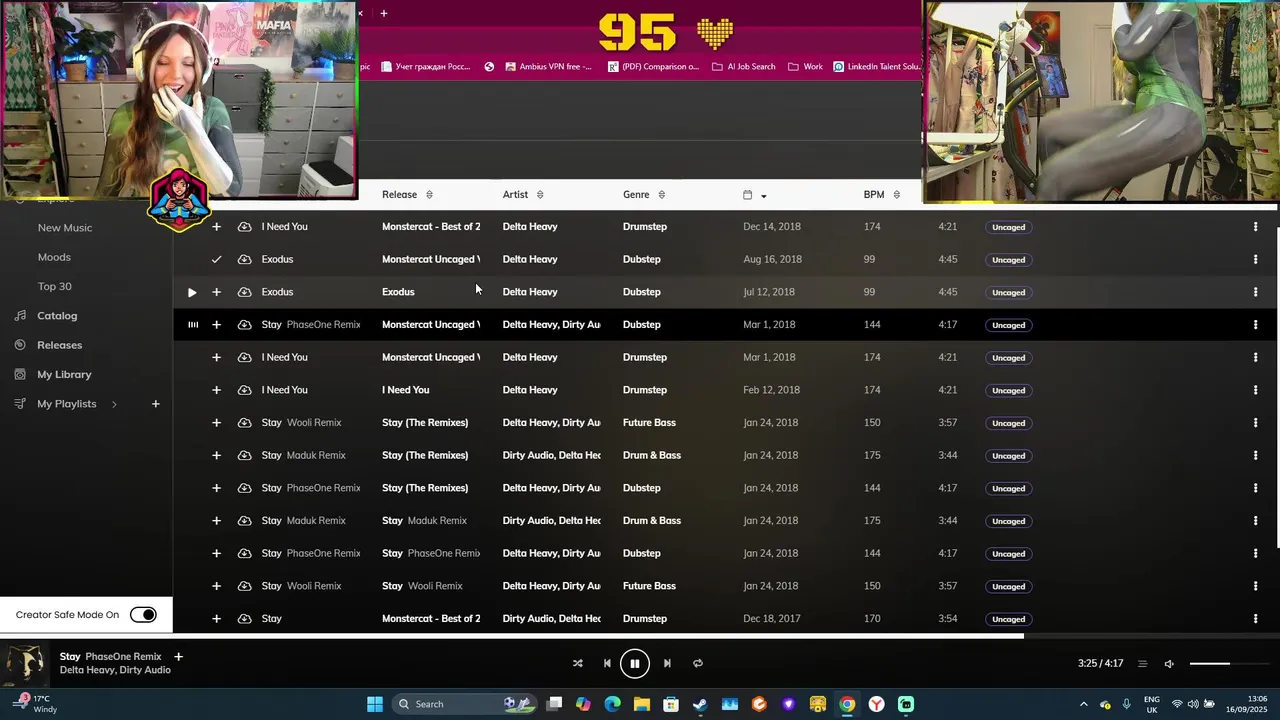Go to the Releases section

59,345
